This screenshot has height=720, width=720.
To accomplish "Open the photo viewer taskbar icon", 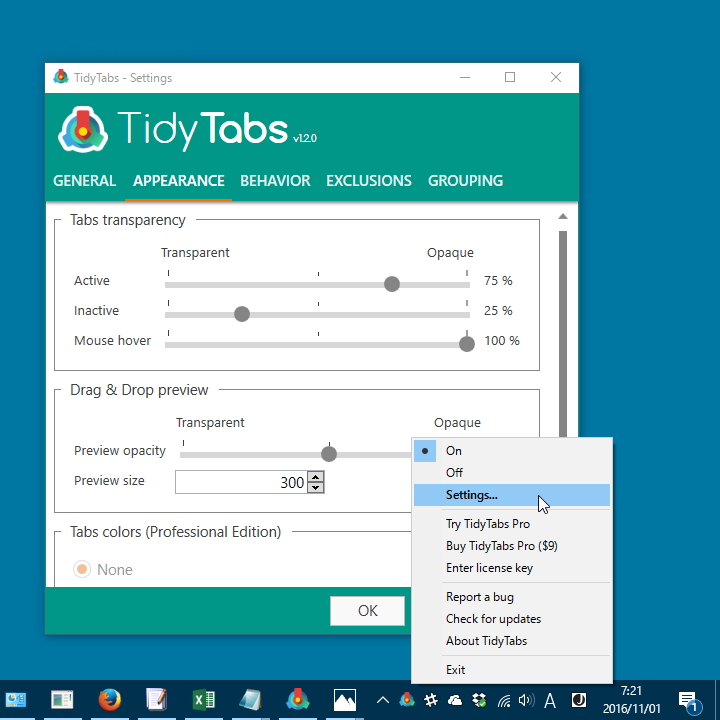I will point(344,700).
